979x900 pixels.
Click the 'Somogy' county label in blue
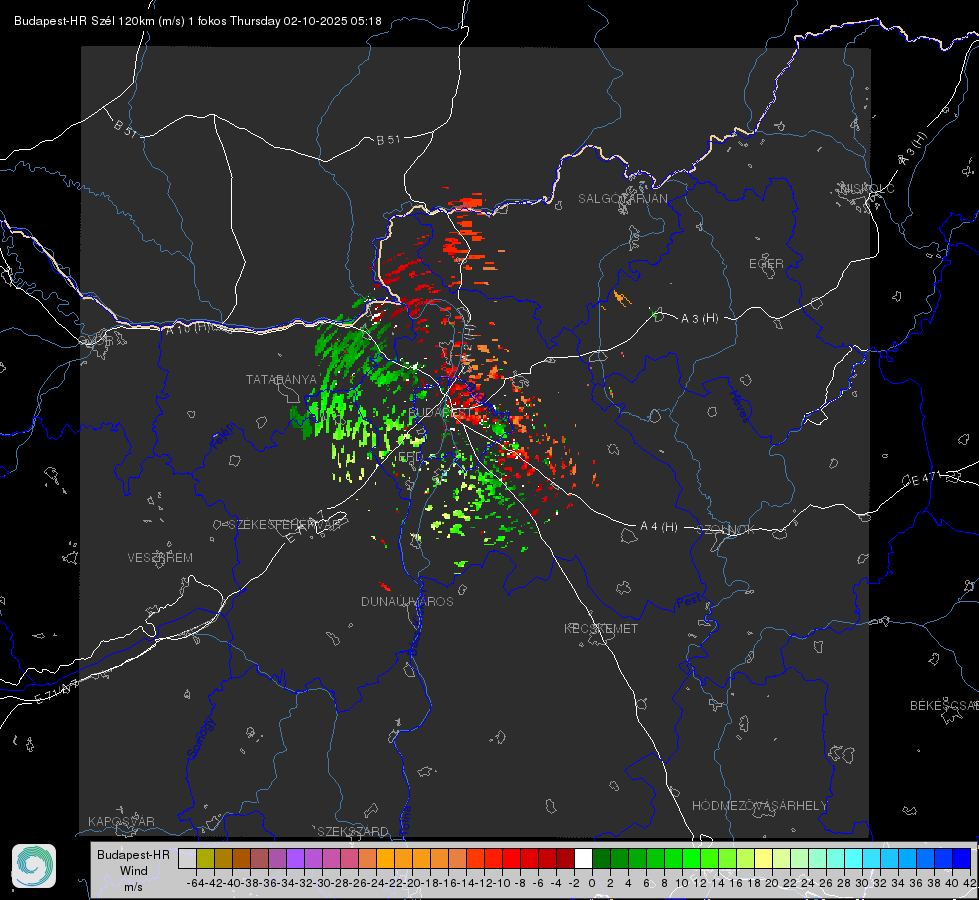coord(200,738)
